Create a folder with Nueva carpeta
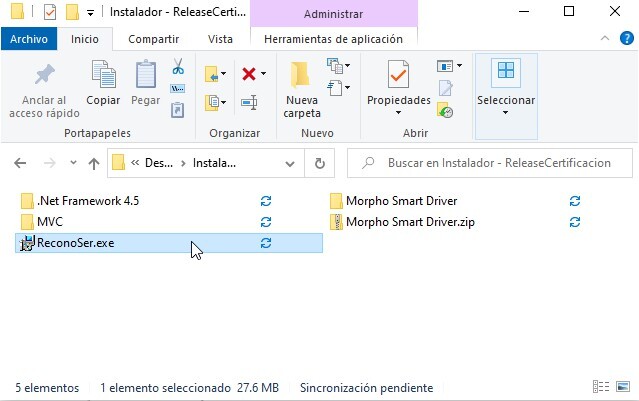 coord(301,86)
